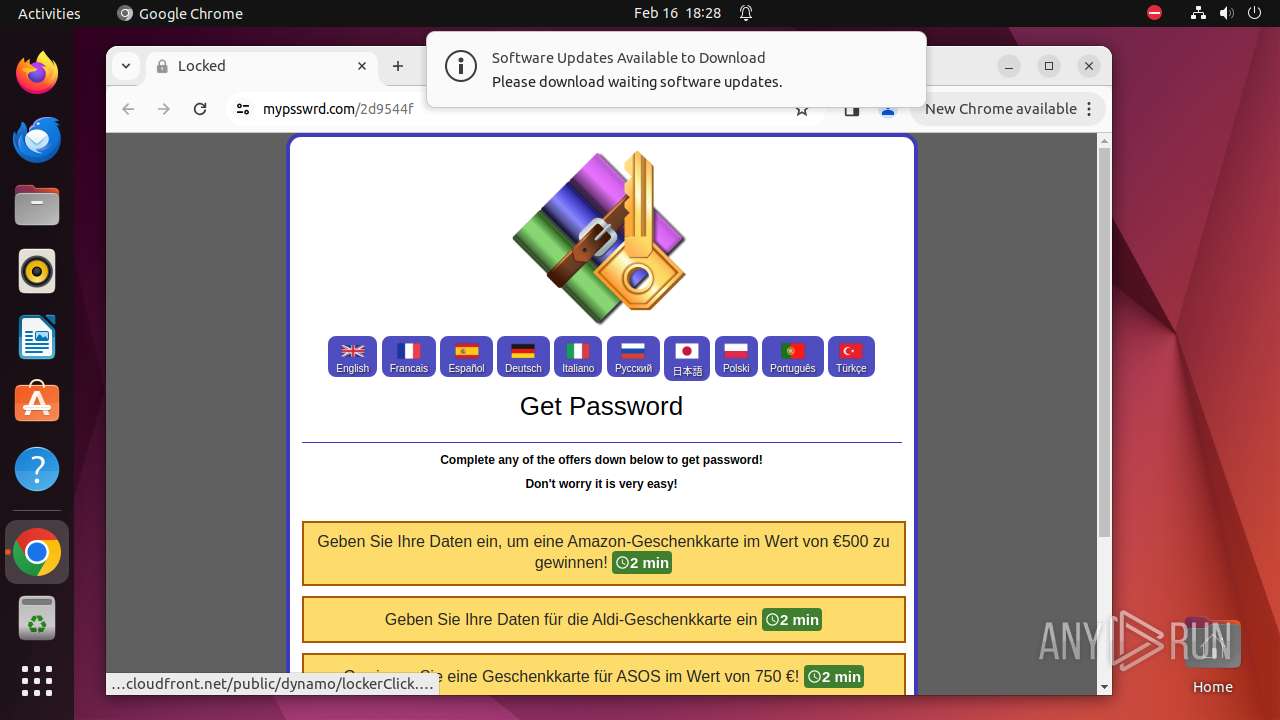Switch language to Italiano
The image size is (1280, 720).
578,357
